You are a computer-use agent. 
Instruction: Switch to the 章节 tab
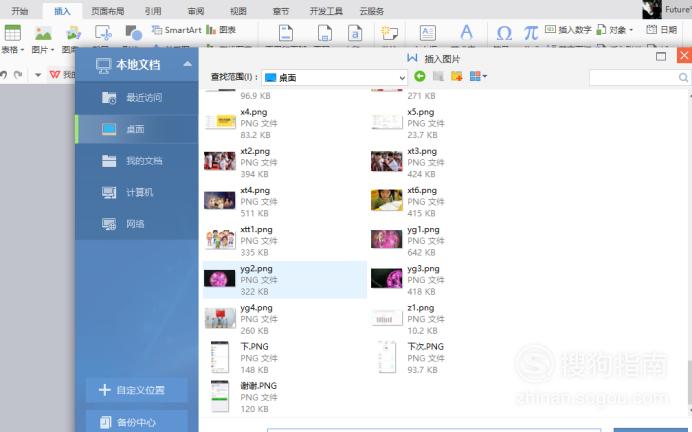281,11
